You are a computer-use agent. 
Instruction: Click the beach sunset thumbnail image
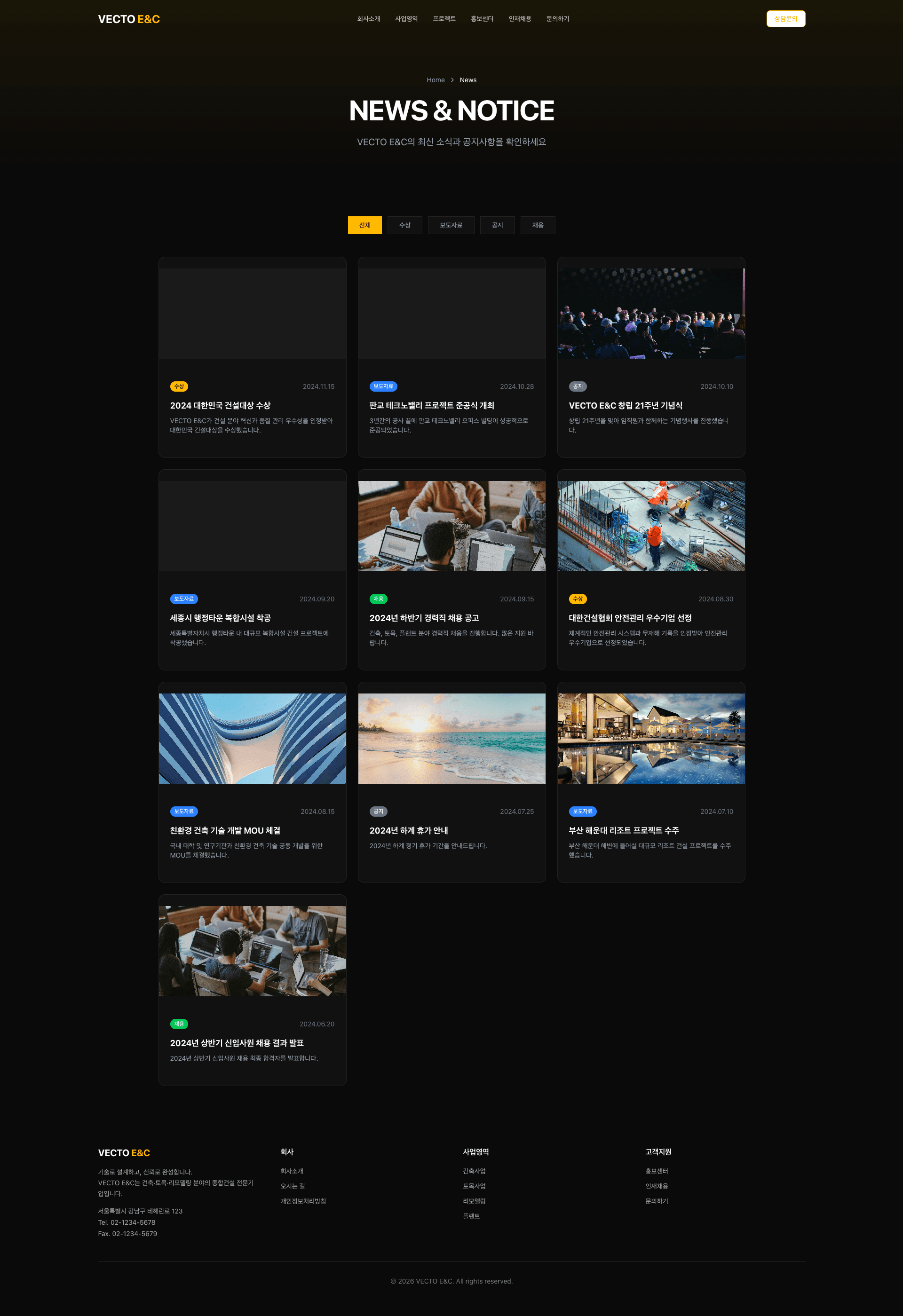[451, 738]
